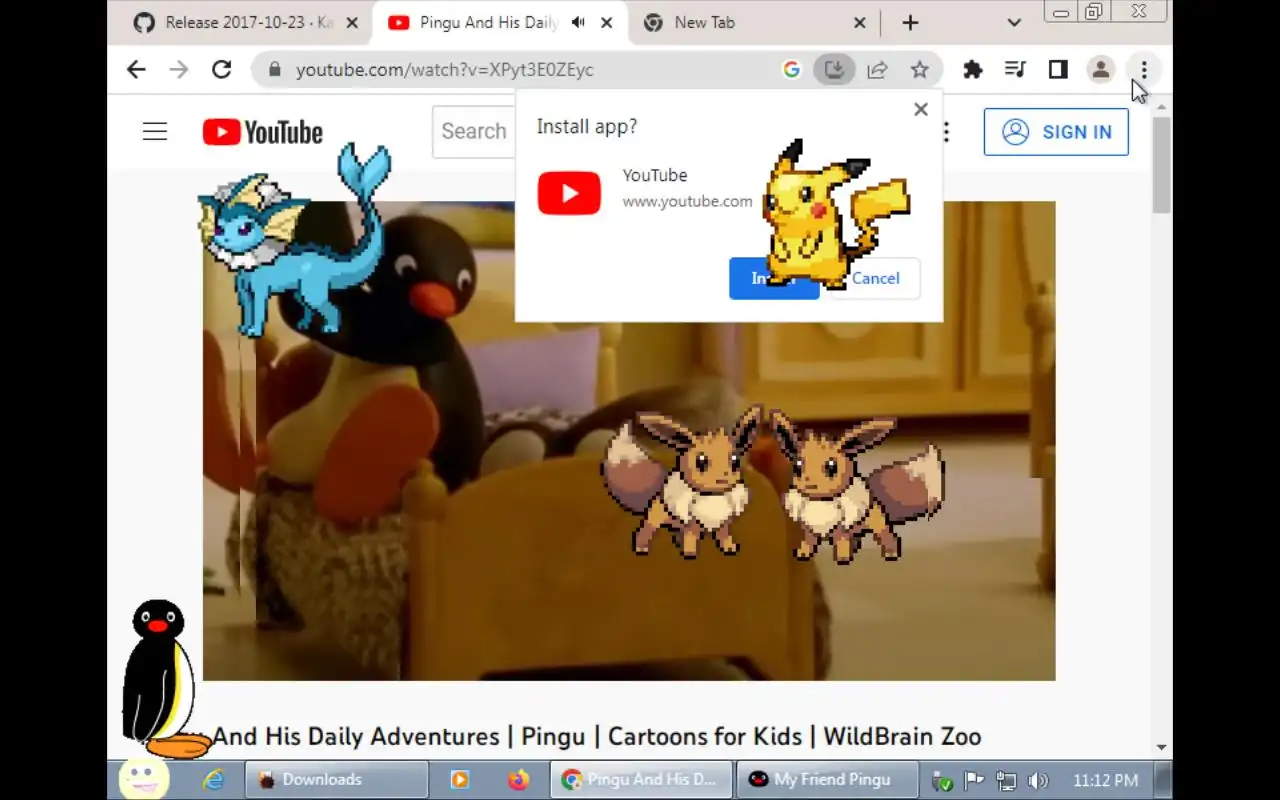Click the Google icon in the address bar
The image size is (1280, 800).
tap(791, 69)
